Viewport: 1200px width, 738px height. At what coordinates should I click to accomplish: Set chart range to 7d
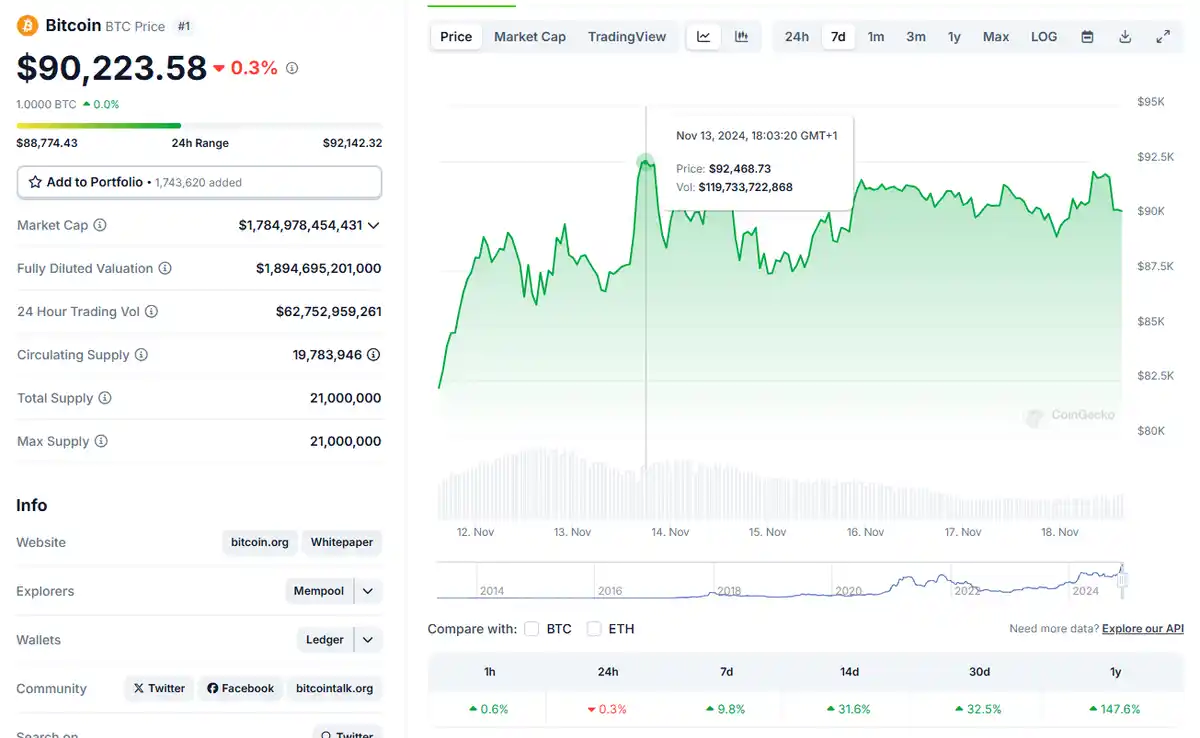(838, 37)
